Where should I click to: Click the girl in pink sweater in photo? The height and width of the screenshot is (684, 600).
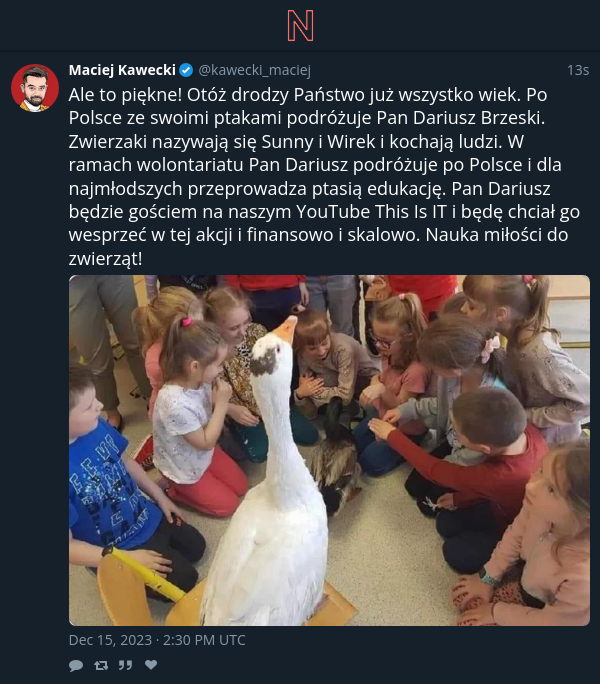tap(543, 537)
